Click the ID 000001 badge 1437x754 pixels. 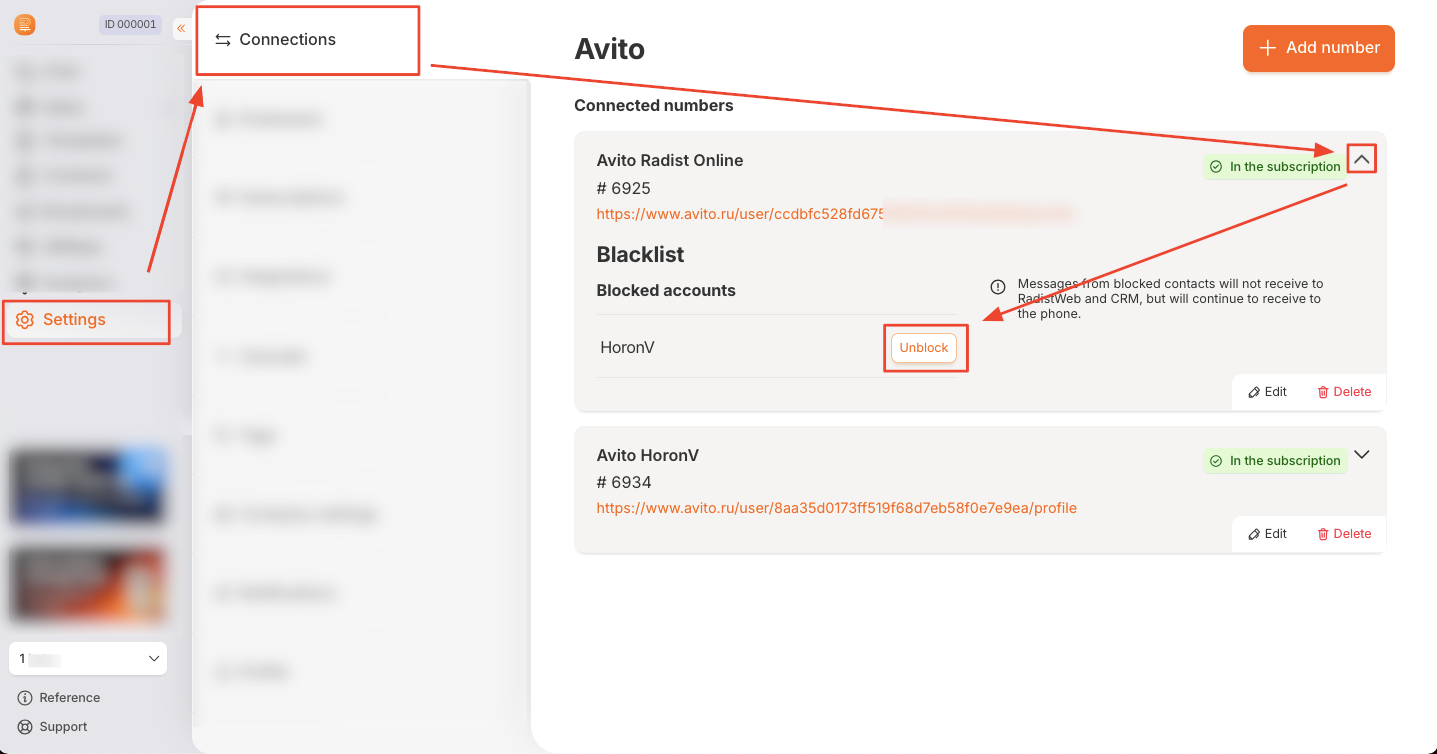(130, 25)
